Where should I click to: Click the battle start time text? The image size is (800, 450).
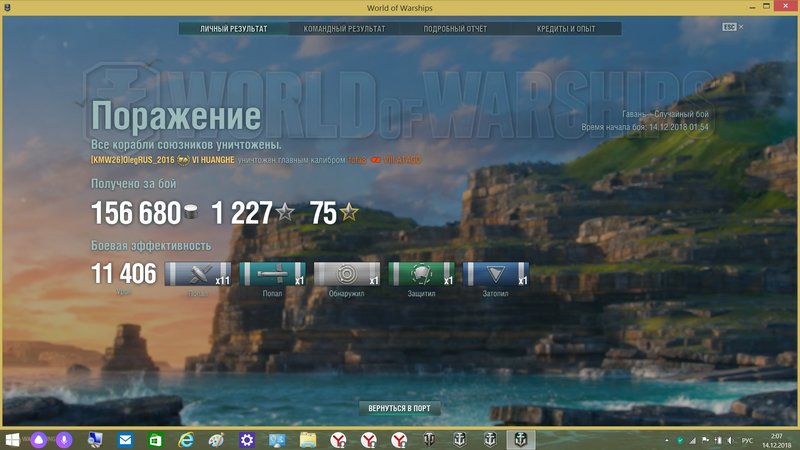click(645, 127)
